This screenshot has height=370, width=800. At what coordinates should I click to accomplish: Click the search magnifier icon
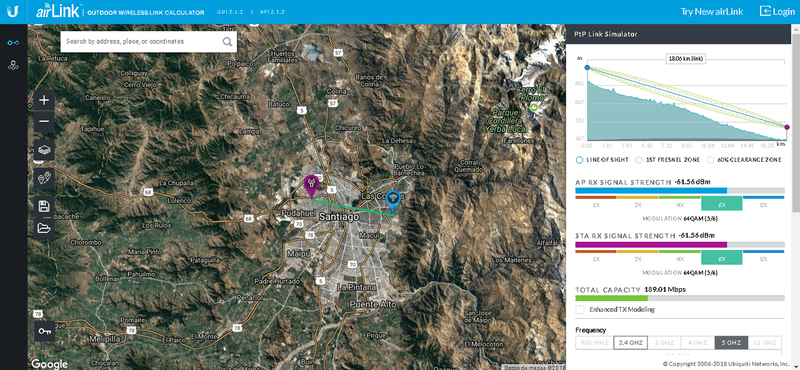tap(227, 41)
